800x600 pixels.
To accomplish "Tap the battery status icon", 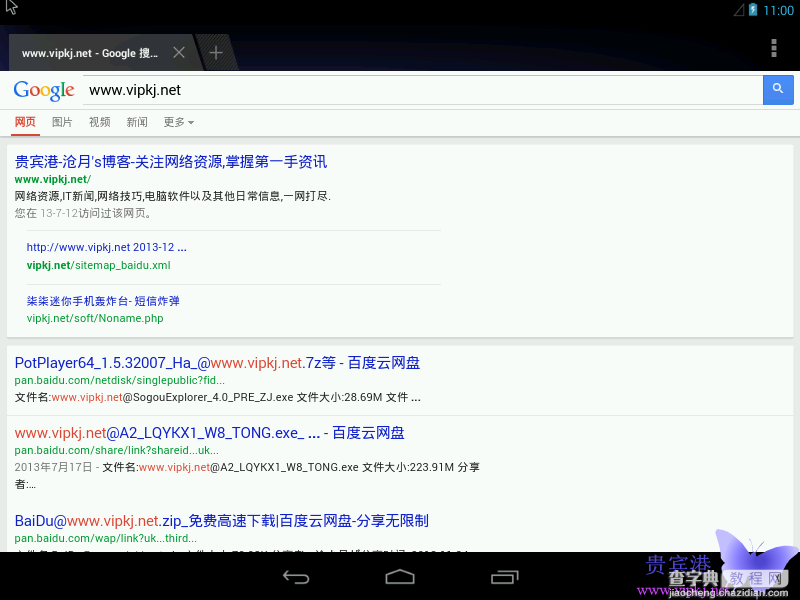I will point(753,10).
